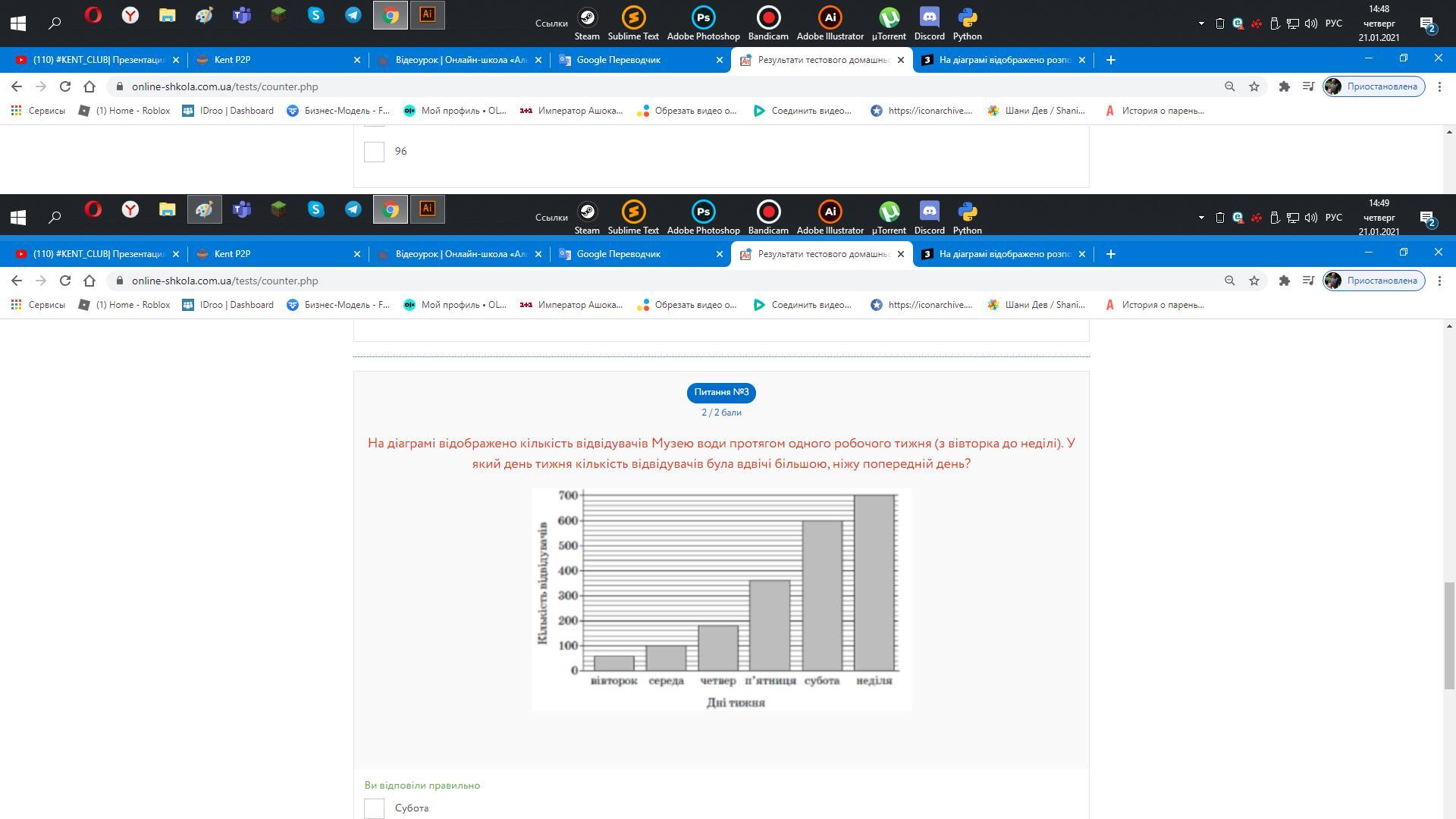Tick the checkbox next to answer 96

(x=374, y=152)
